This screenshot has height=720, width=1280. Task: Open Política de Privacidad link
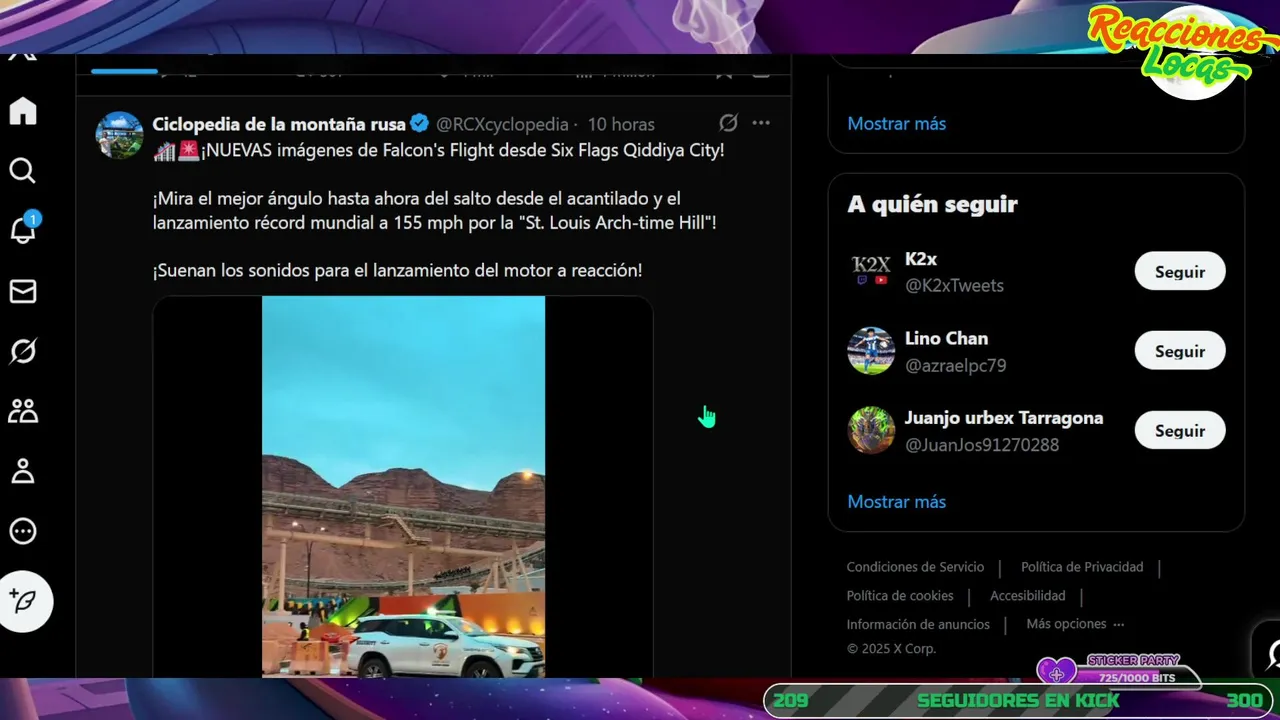tap(1082, 567)
